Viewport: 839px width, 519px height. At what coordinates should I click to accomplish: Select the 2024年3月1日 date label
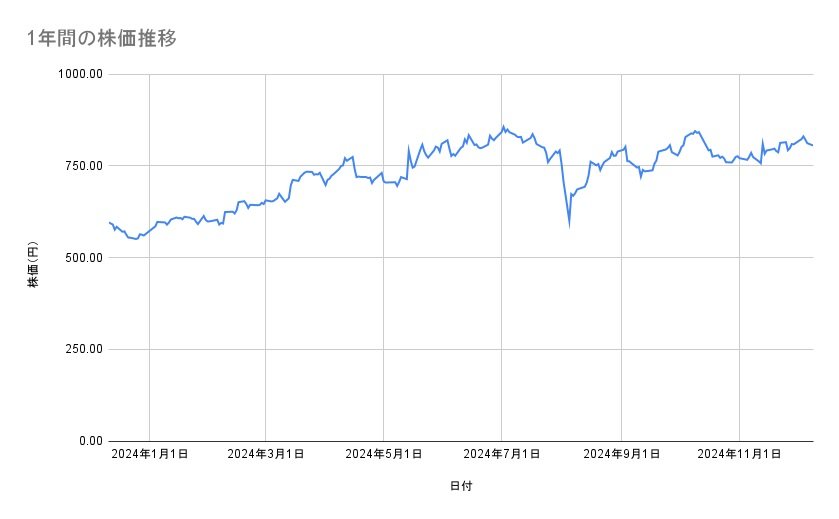pos(265,455)
